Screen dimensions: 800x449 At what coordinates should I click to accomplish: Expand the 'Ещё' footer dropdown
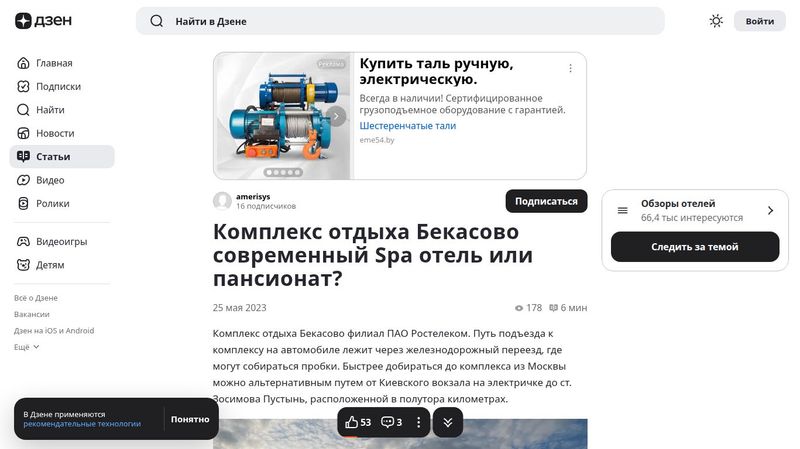27,347
